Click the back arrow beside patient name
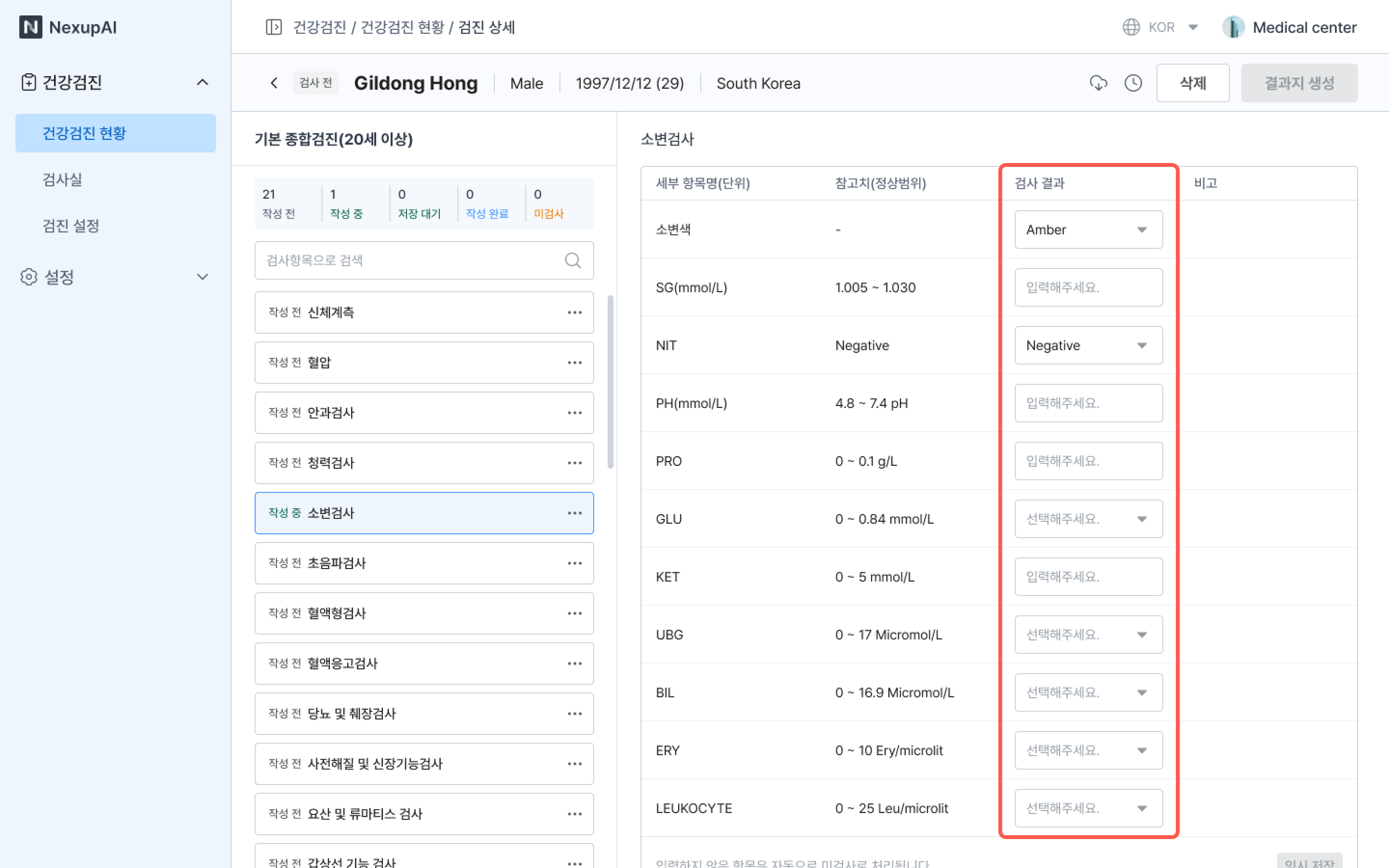Image resolution: width=1389 pixels, height=868 pixels. [x=274, y=83]
